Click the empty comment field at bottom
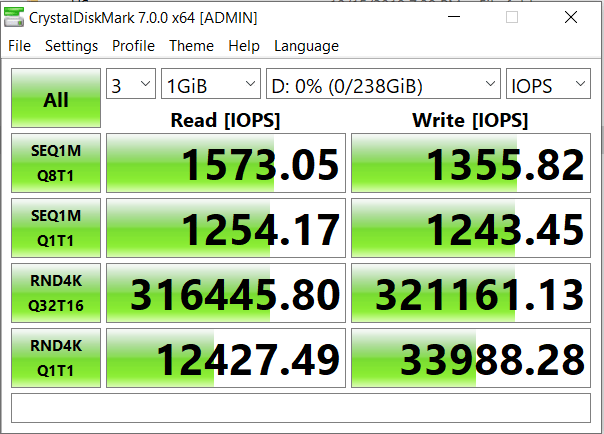The height and width of the screenshot is (434, 604). coord(301,408)
